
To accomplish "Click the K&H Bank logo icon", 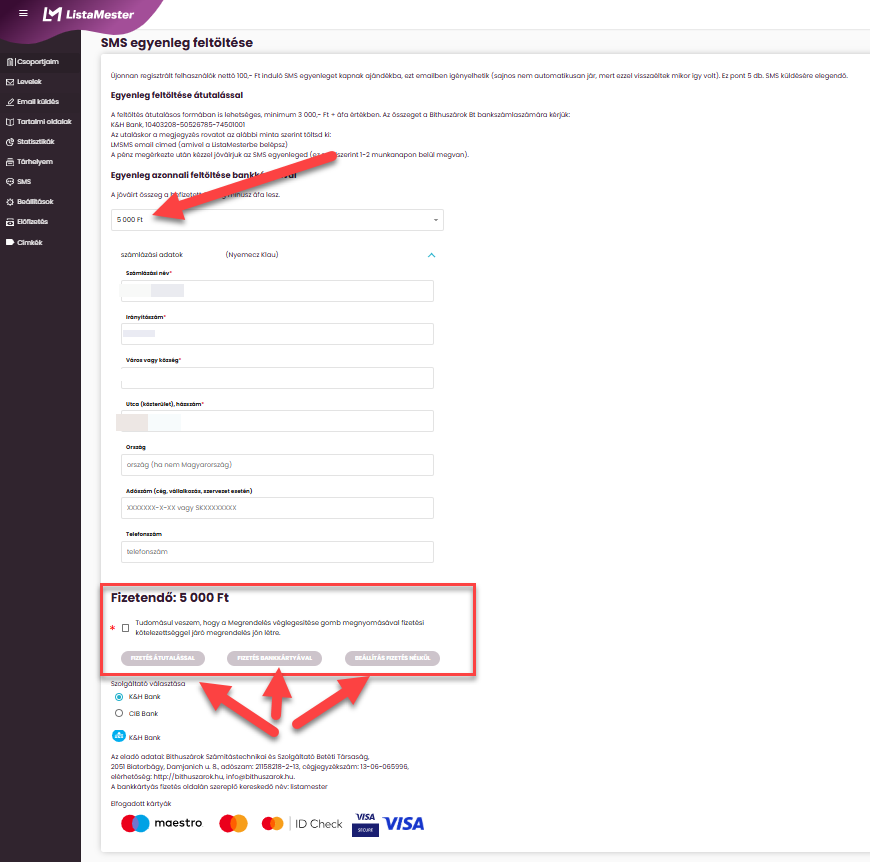I will click(119, 736).
